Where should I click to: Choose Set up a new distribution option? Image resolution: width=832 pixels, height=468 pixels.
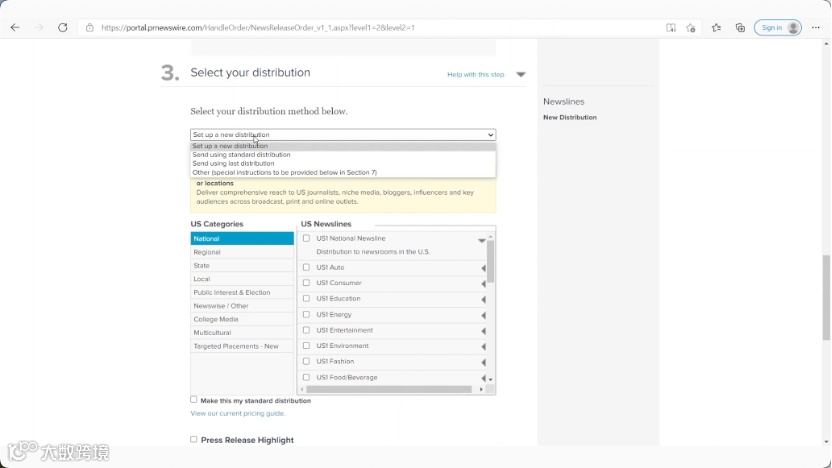343,146
